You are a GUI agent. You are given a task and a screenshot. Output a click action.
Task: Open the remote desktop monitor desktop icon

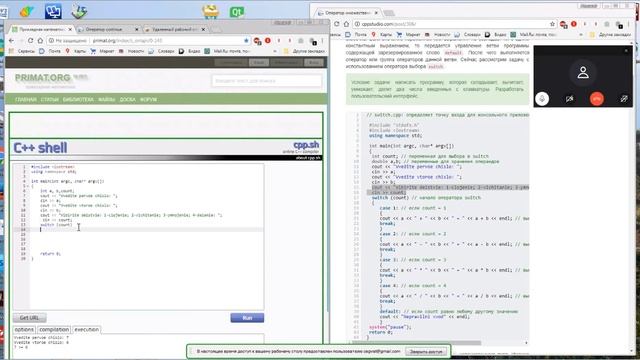[53, 11]
